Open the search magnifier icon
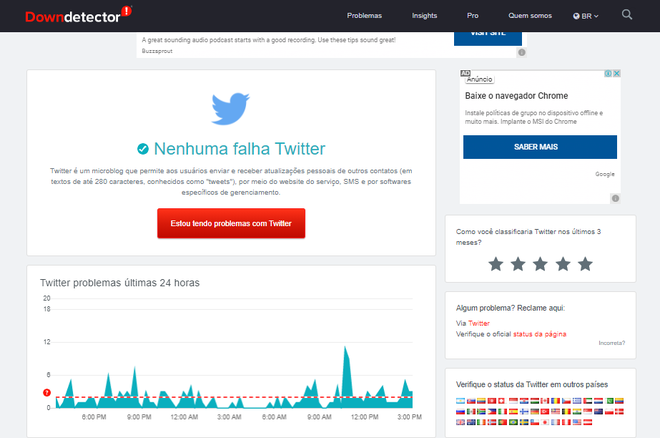 (627, 15)
